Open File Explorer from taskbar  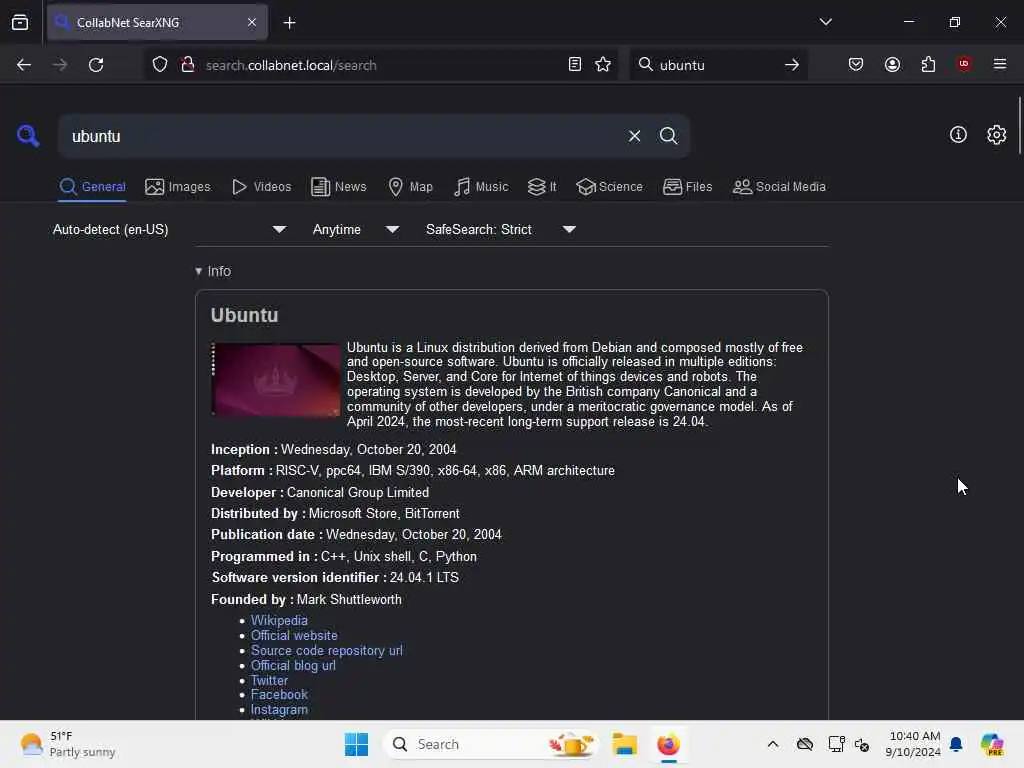[x=624, y=744]
